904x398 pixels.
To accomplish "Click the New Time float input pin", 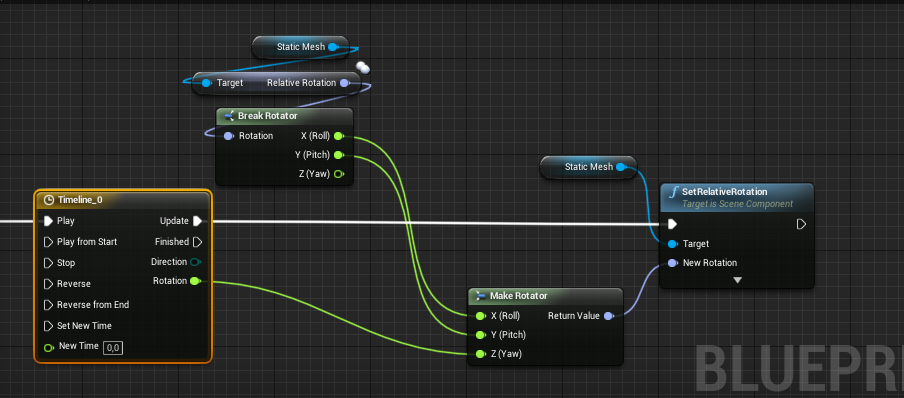I will click(49, 347).
